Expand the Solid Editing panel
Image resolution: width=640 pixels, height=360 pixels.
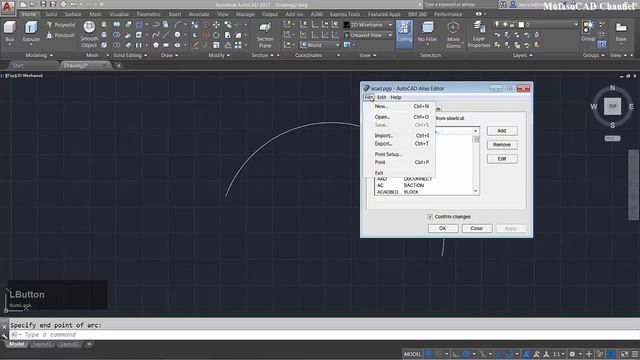(130, 55)
